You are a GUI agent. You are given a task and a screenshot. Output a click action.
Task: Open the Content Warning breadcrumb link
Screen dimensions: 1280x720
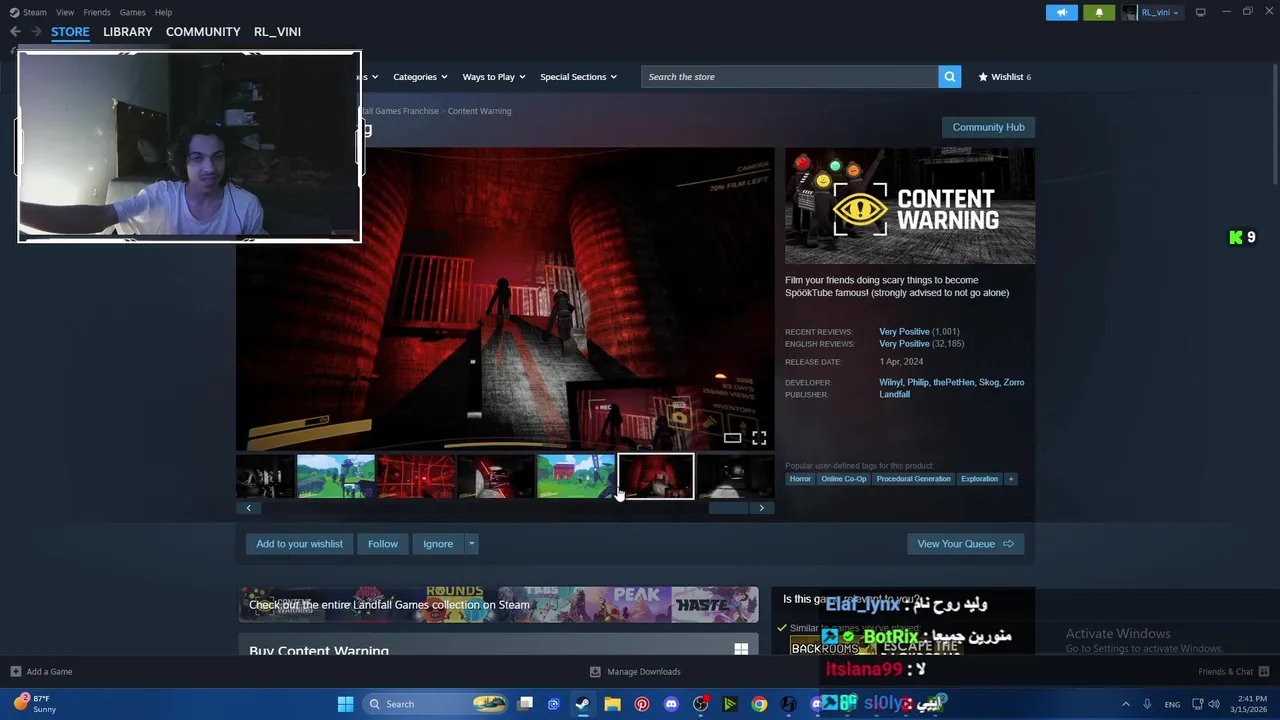point(479,111)
